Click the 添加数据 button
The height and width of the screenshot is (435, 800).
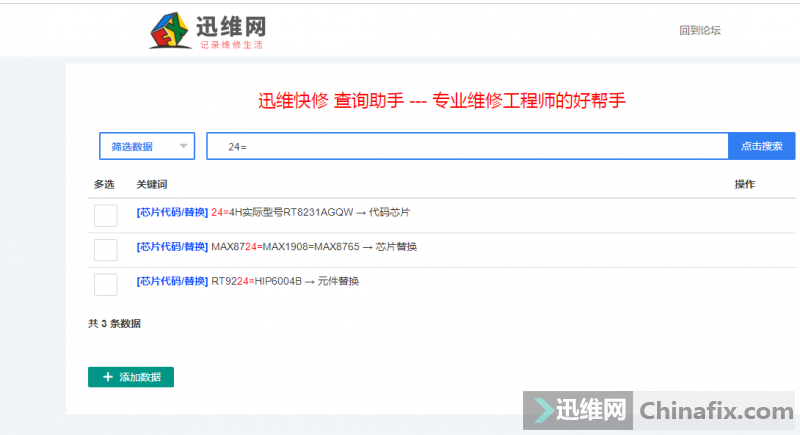(131, 377)
